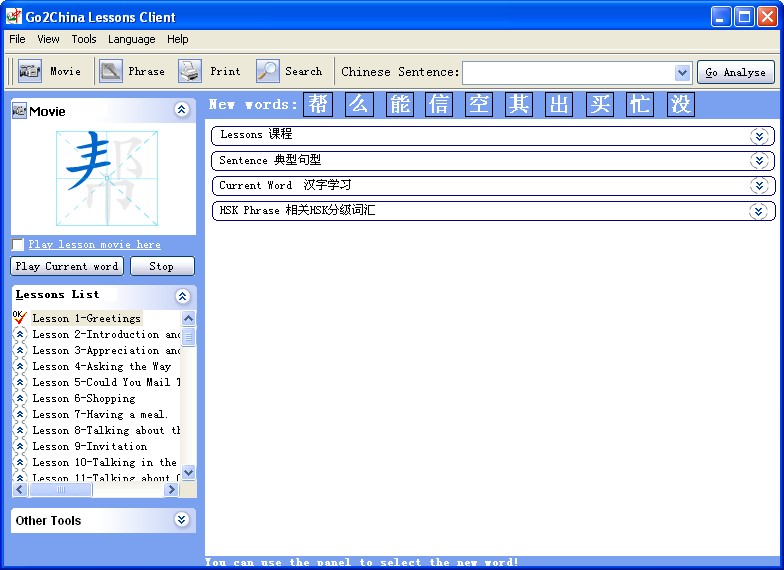Click the Movie toolbar label
The width and height of the screenshot is (784, 570).
[66, 72]
